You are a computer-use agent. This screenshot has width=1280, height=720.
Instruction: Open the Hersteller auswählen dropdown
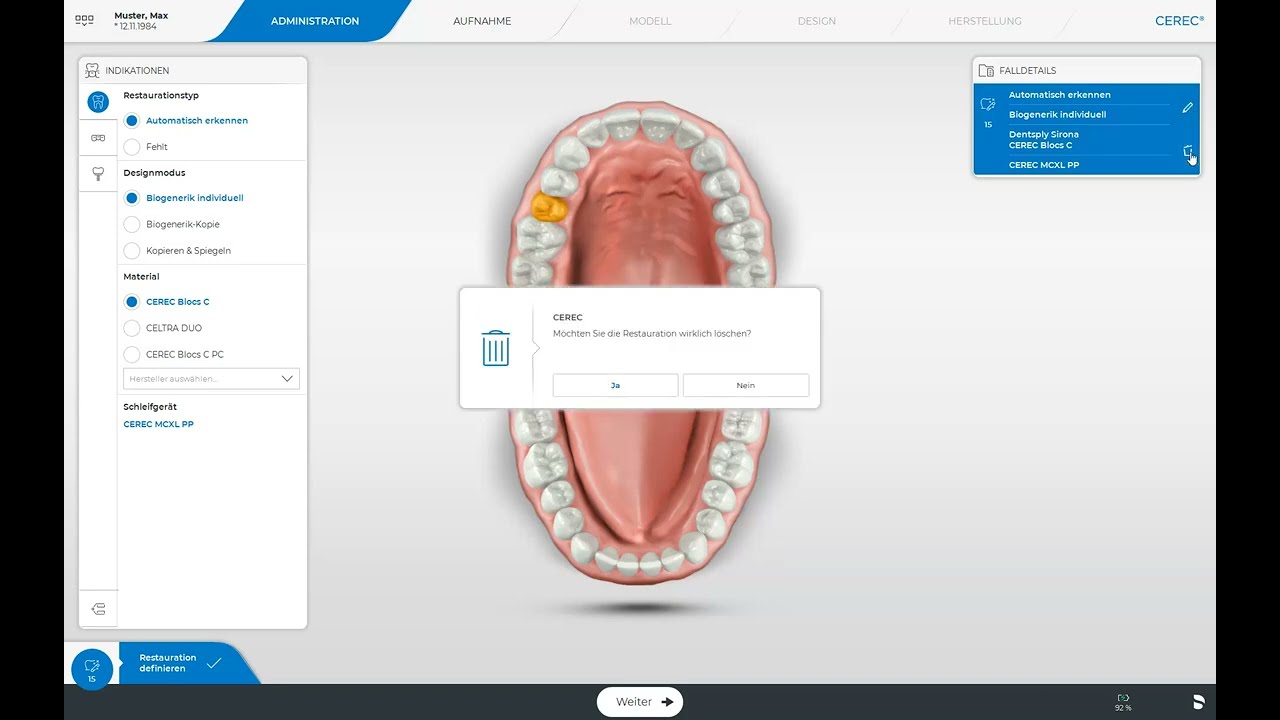(211, 379)
